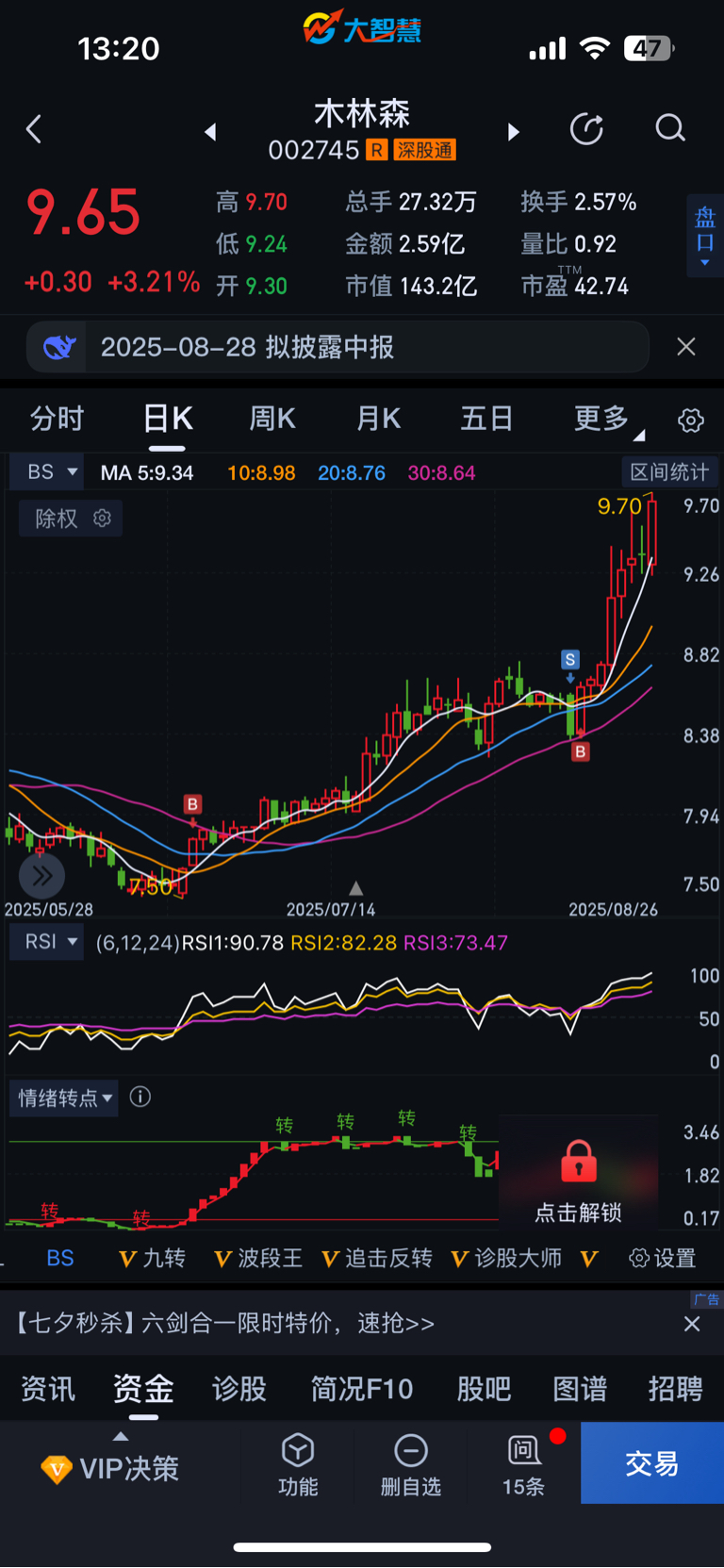Tap the red lock icon
Image resolution: width=724 pixels, height=1568 pixels.
pyautogui.click(x=578, y=1161)
